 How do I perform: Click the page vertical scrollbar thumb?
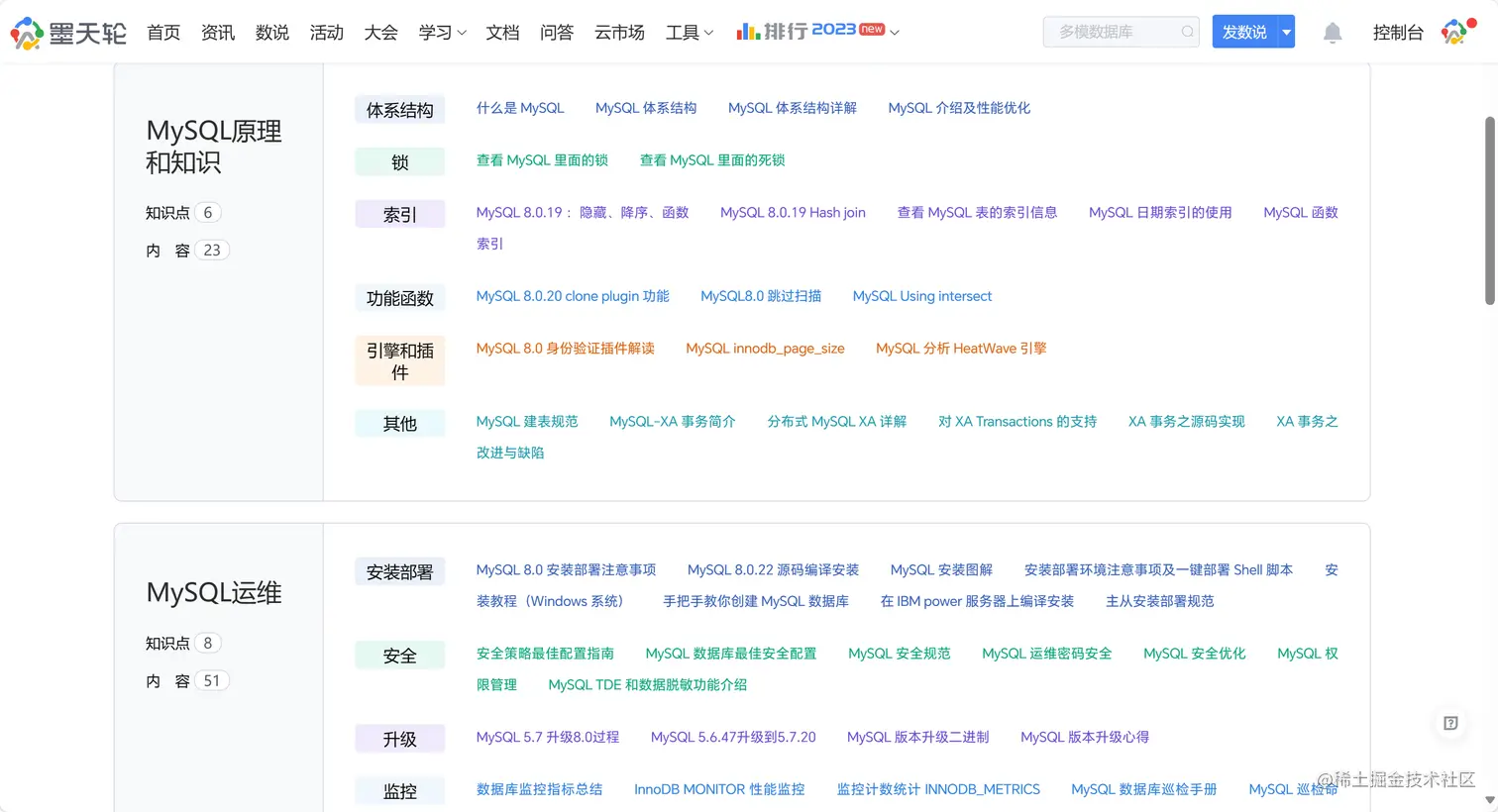tap(1490, 211)
